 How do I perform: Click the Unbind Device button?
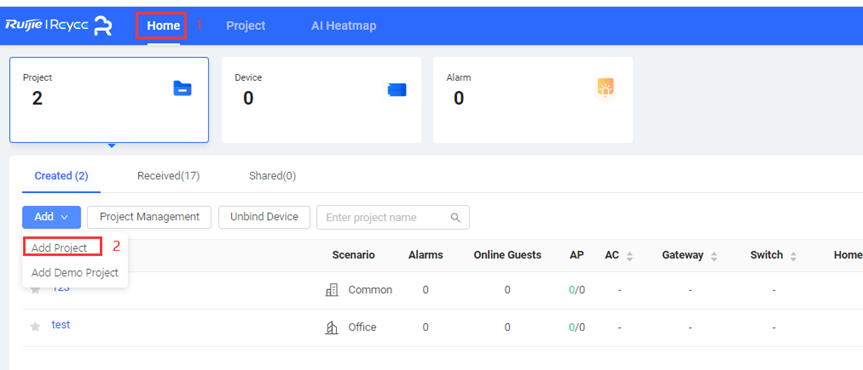(264, 217)
